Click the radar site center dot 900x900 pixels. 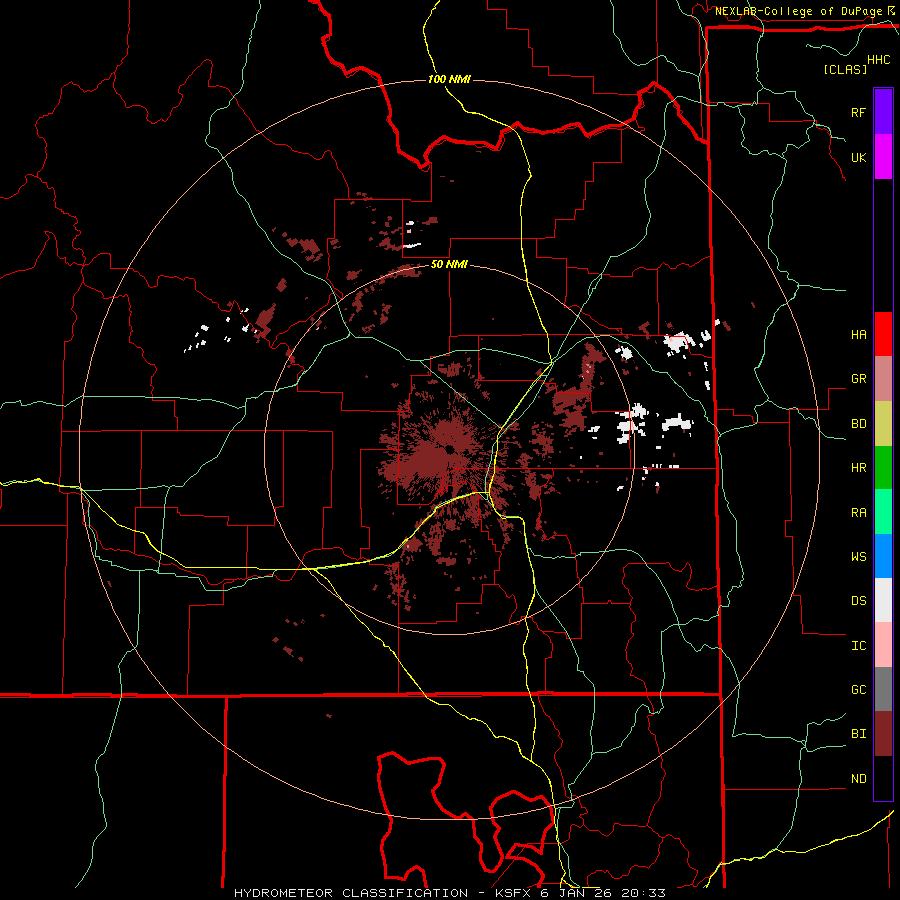pos(449,449)
